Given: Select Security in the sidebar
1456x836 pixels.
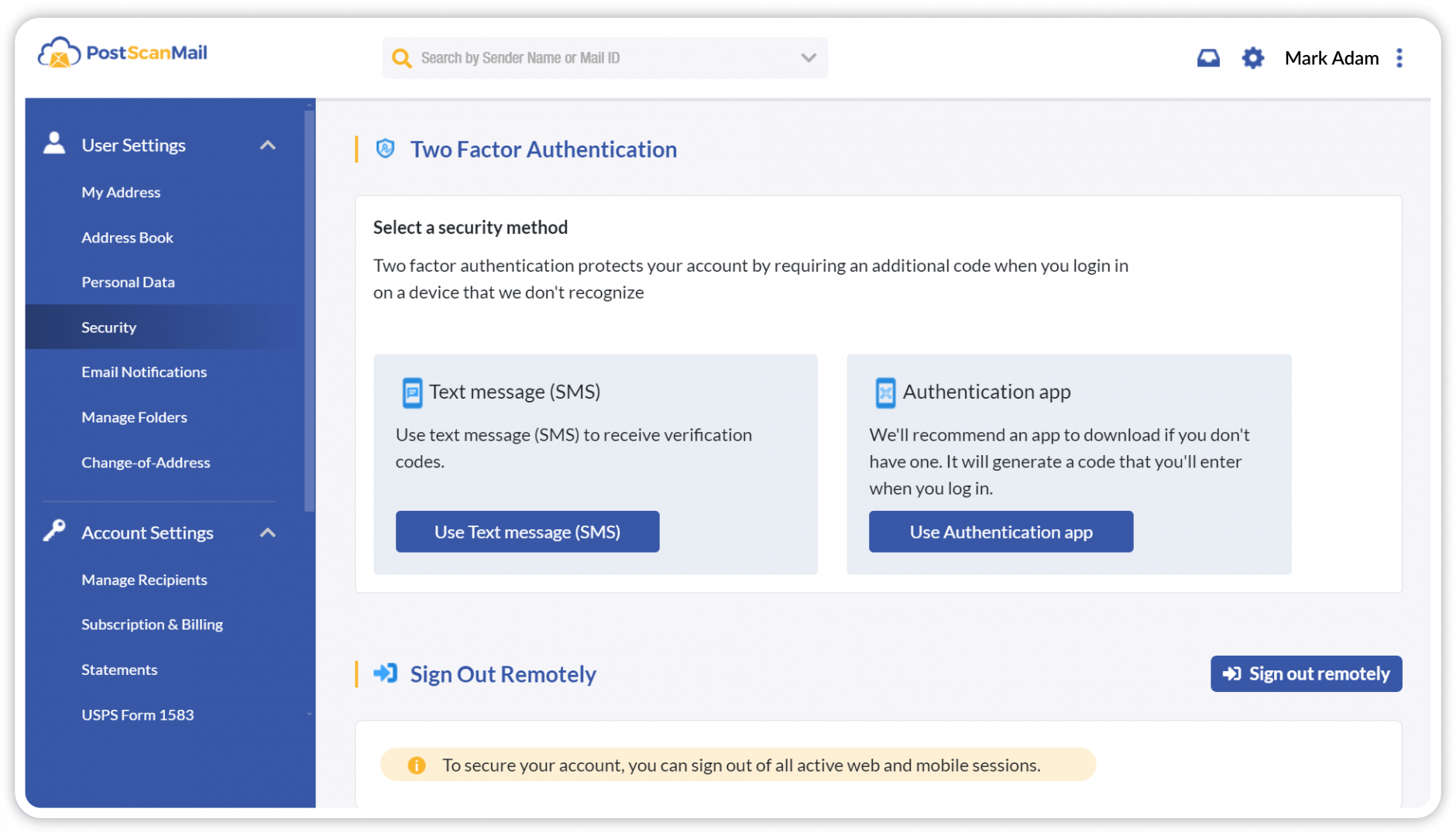Looking at the screenshot, I should point(108,327).
